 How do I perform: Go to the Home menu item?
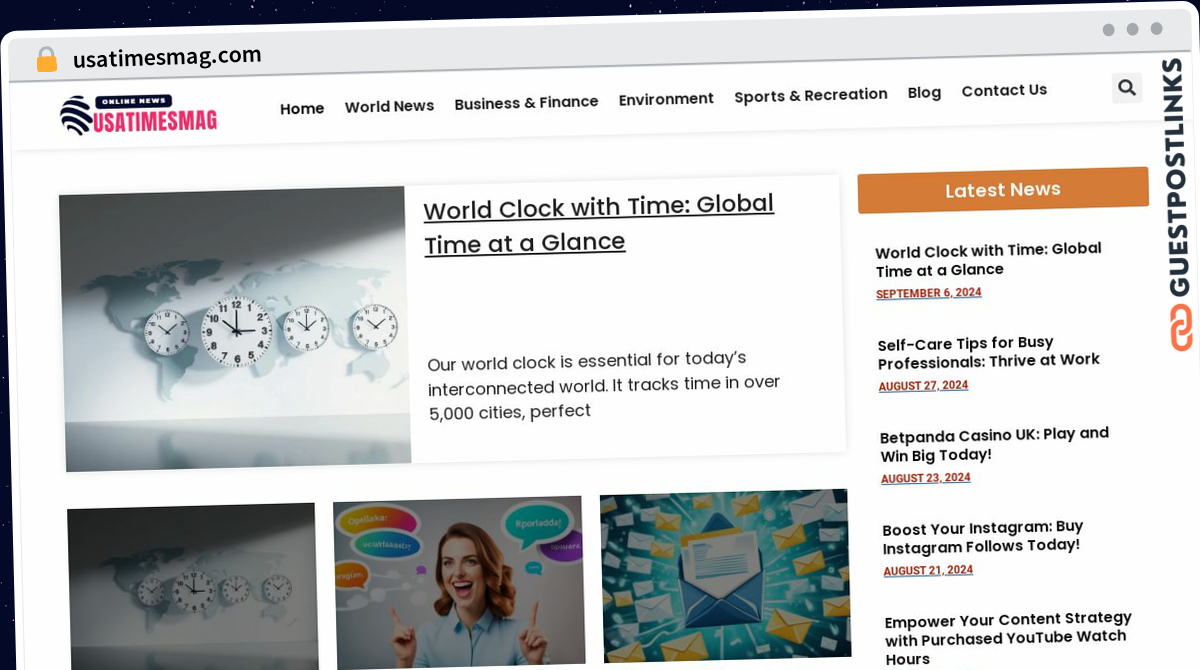(302, 109)
